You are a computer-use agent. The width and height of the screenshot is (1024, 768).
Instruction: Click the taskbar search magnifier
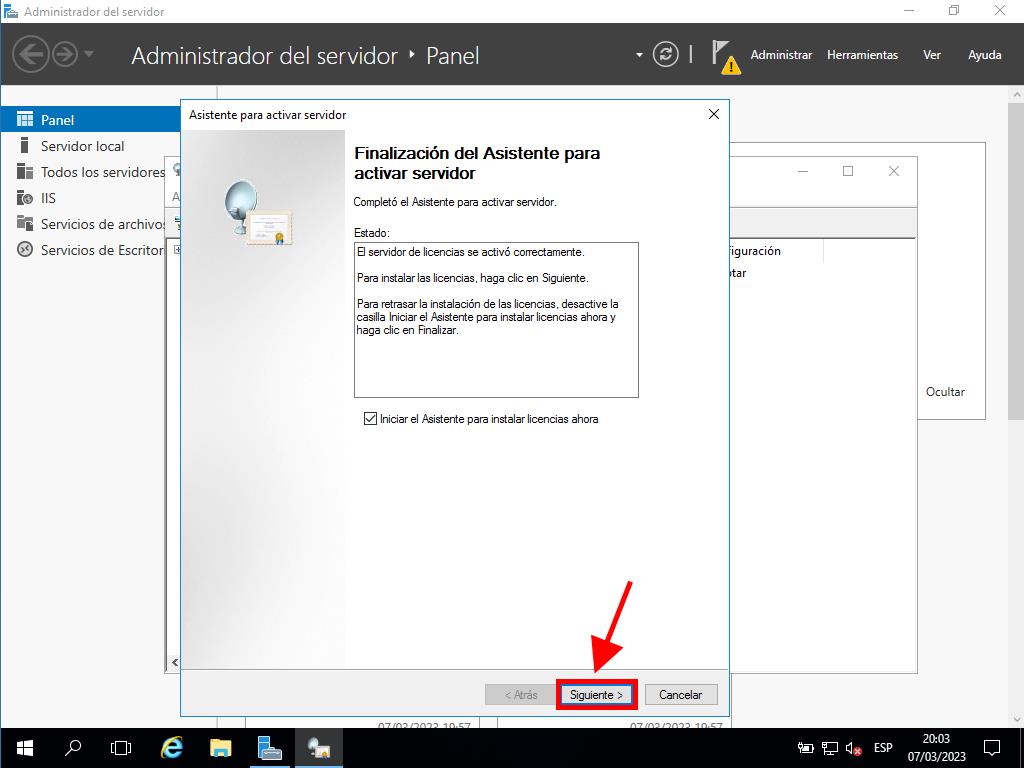click(73, 747)
